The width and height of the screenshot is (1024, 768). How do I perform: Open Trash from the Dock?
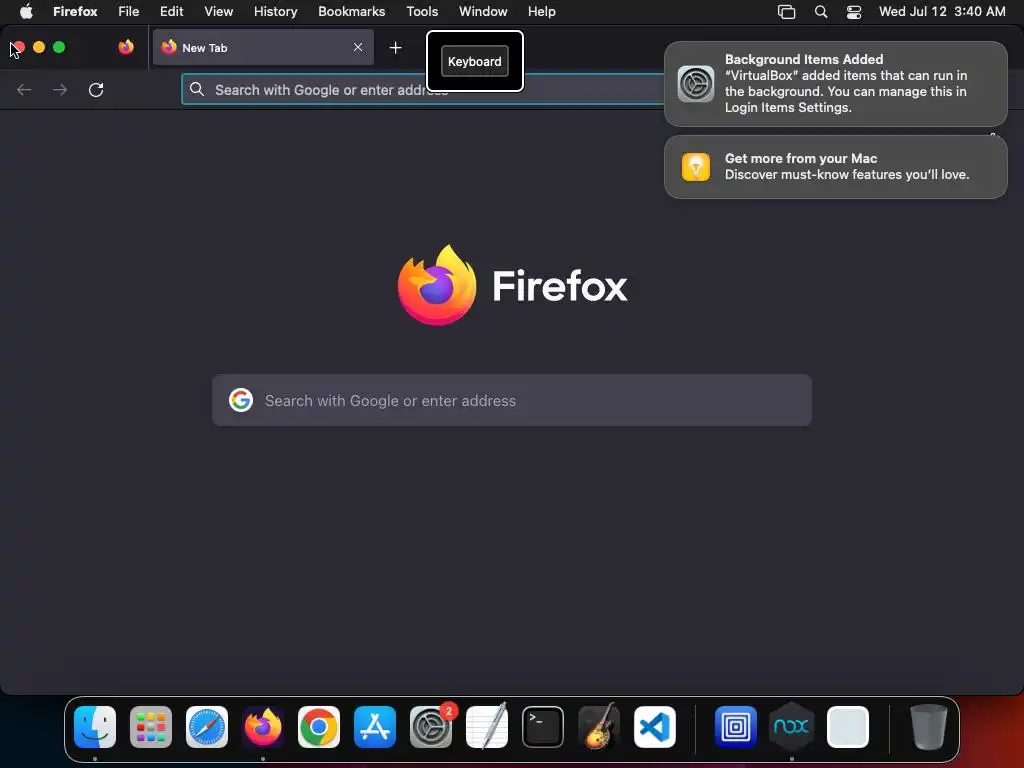[928, 727]
